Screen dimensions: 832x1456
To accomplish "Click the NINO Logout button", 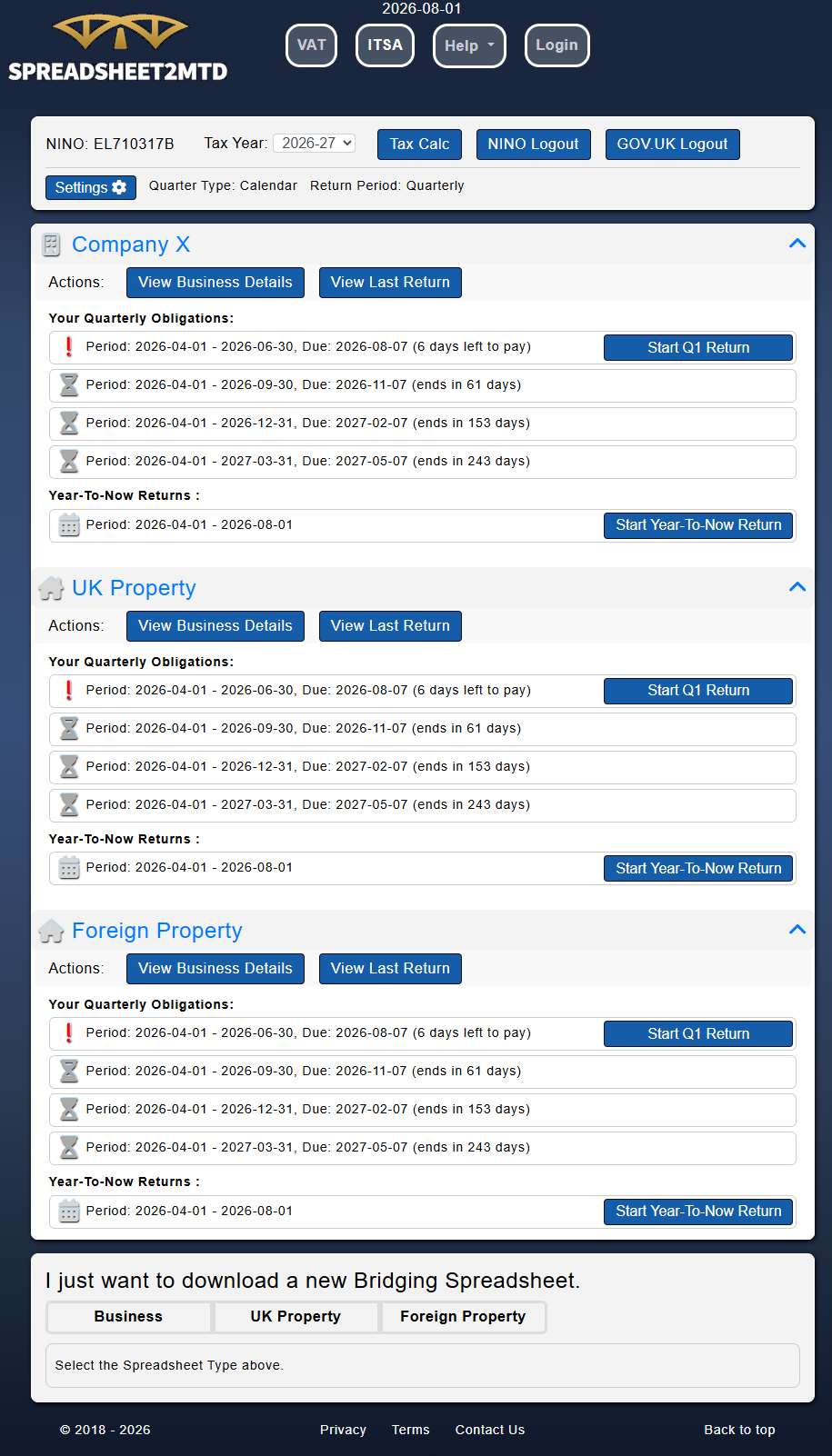I will [x=533, y=145].
